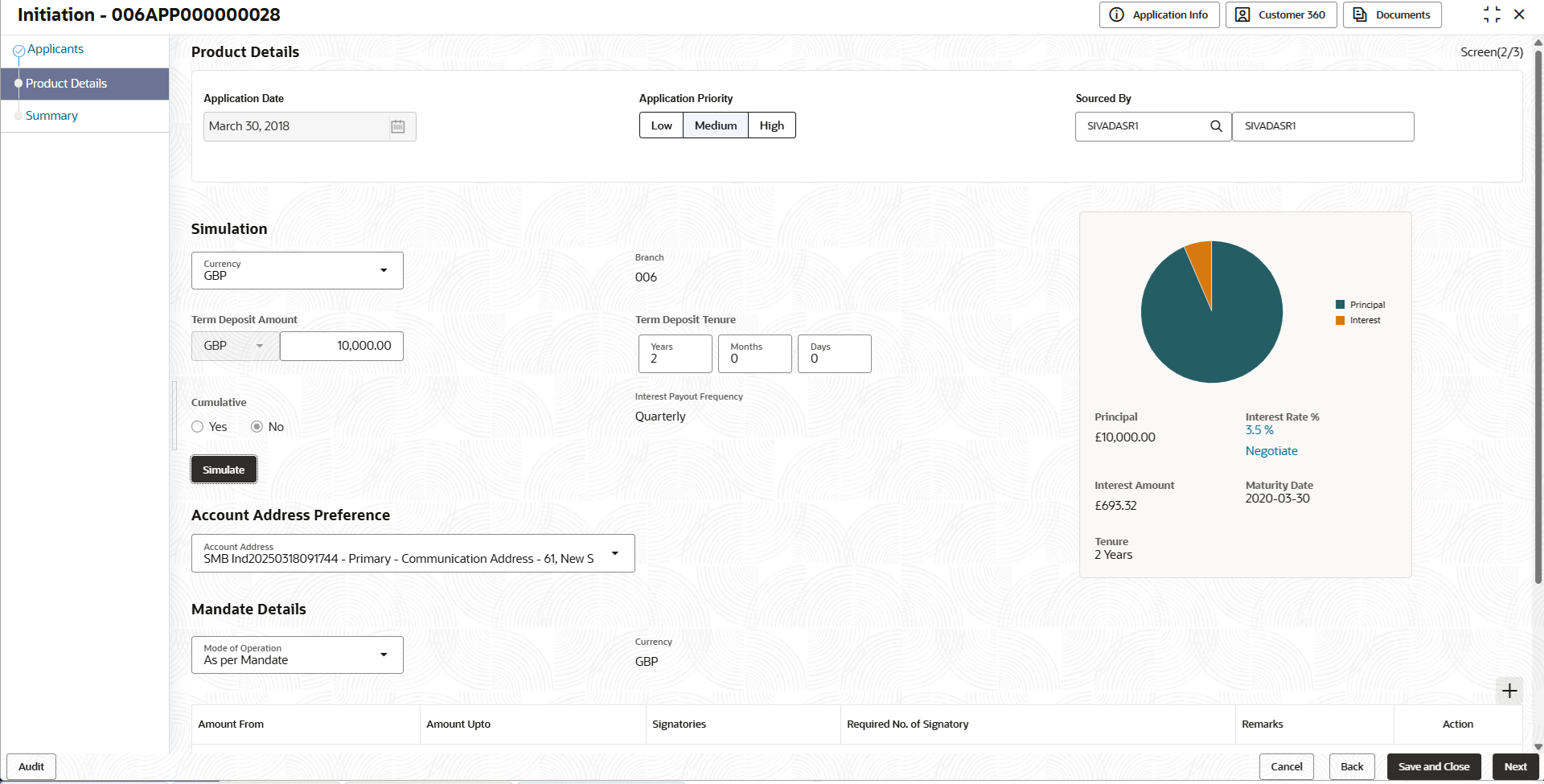Set Application Priority to Low
1544x784 pixels.
pyautogui.click(x=661, y=125)
